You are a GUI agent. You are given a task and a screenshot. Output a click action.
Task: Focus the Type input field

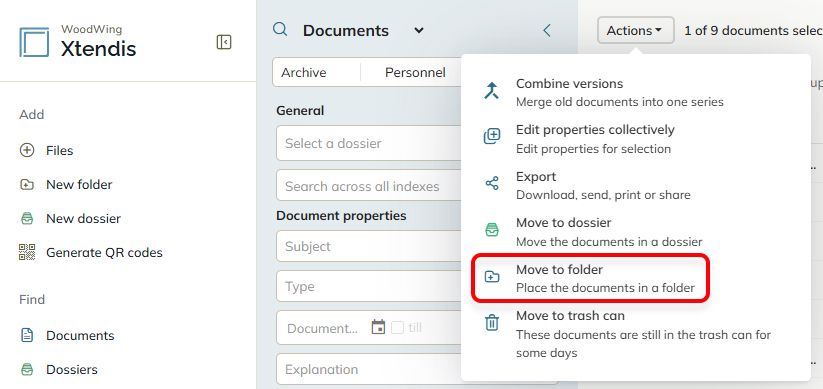coord(368,287)
